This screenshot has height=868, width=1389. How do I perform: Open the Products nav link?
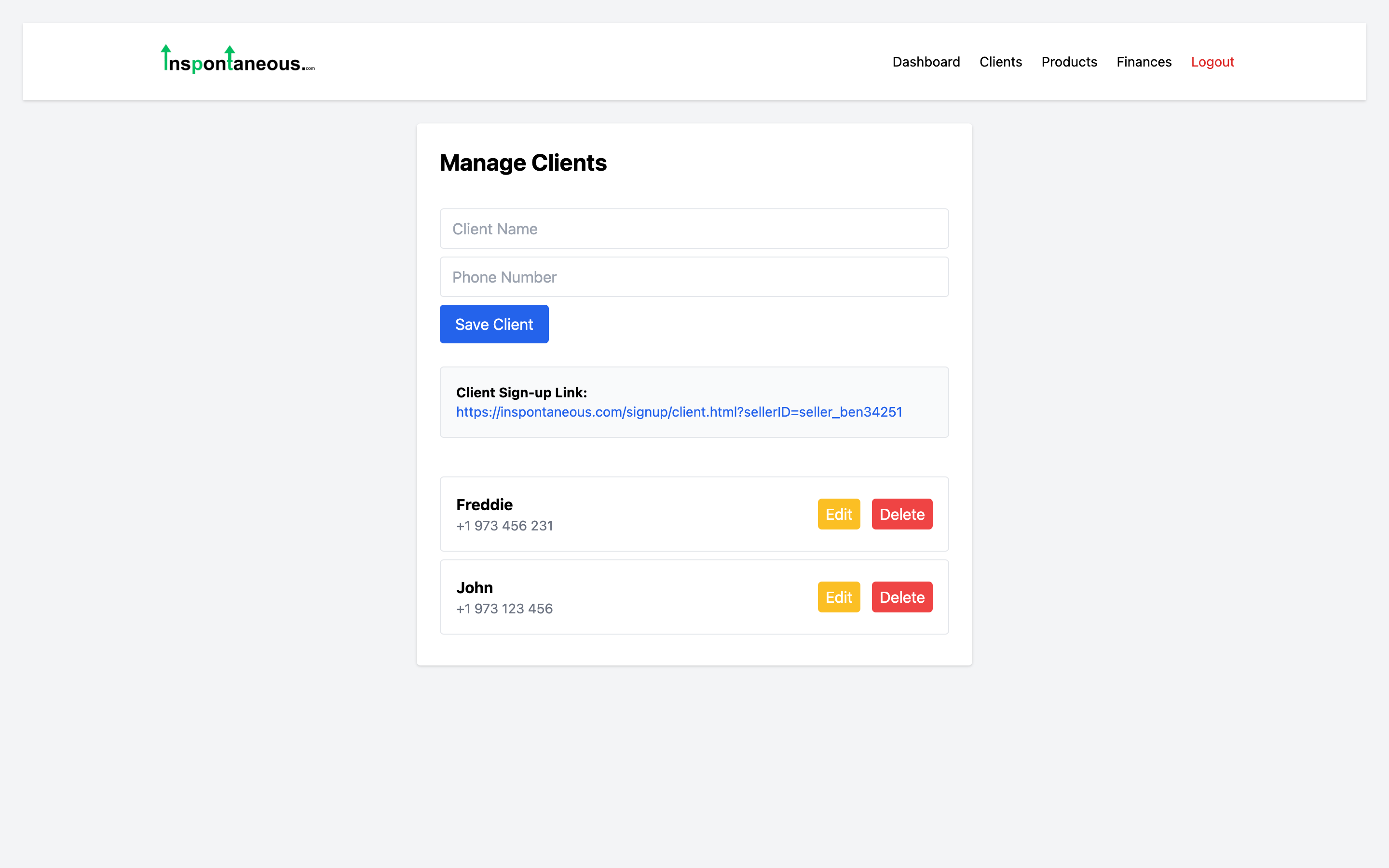pyautogui.click(x=1069, y=62)
